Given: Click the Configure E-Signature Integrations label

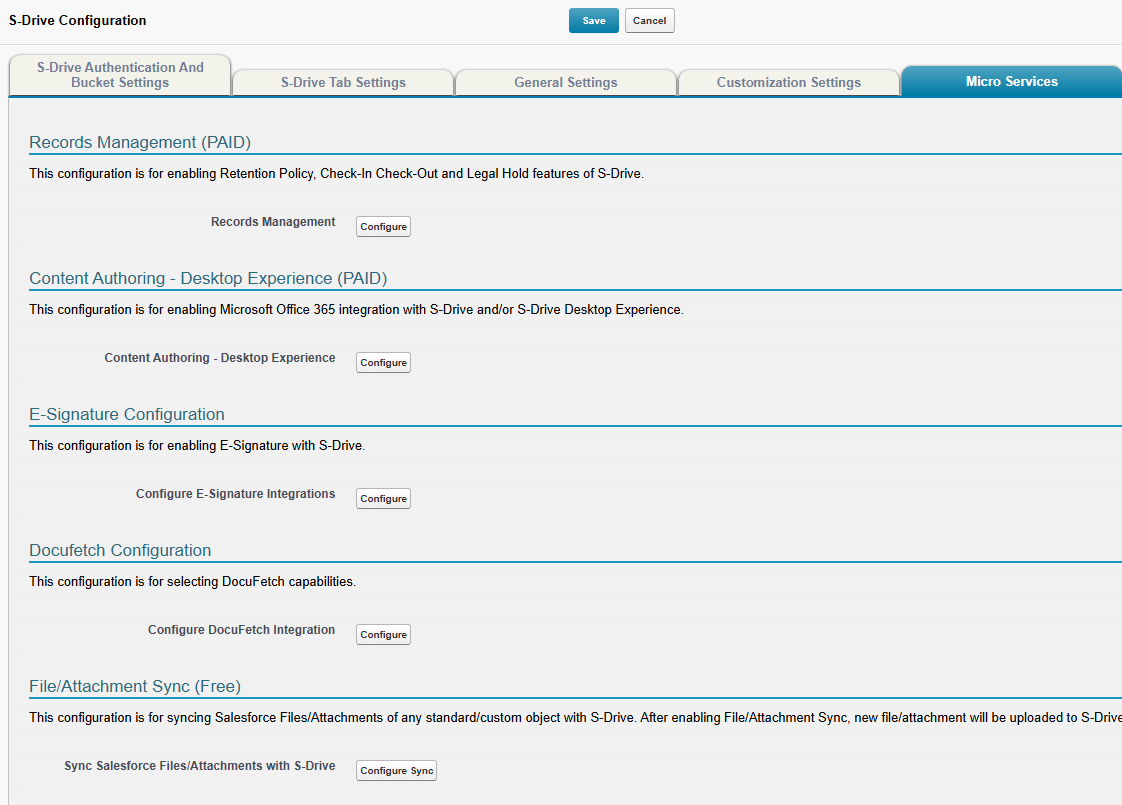Looking at the screenshot, I should pos(235,494).
